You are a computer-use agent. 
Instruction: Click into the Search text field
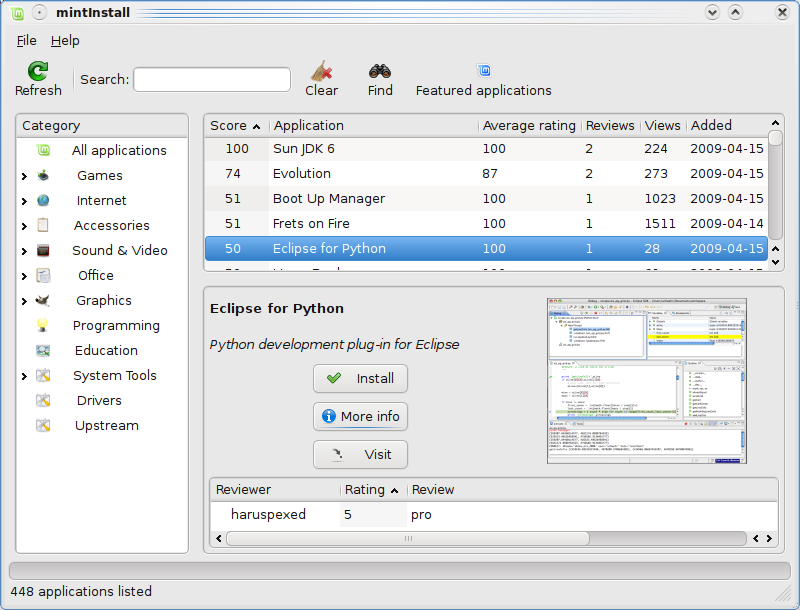(x=212, y=80)
